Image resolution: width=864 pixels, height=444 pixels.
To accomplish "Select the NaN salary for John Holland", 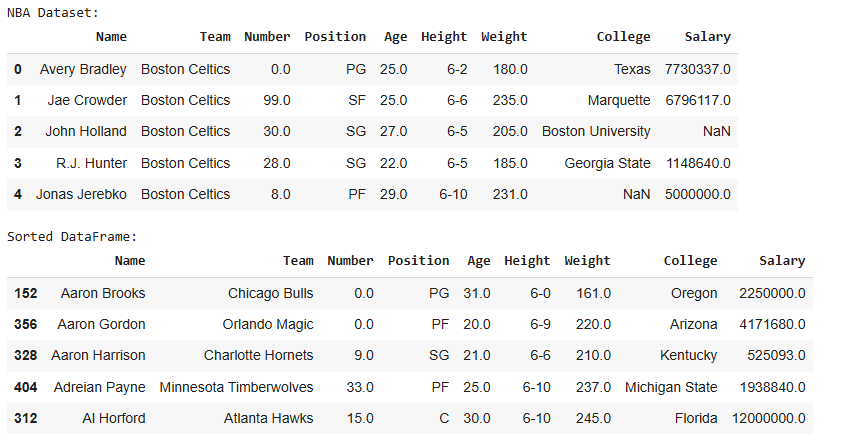I will point(716,132).
